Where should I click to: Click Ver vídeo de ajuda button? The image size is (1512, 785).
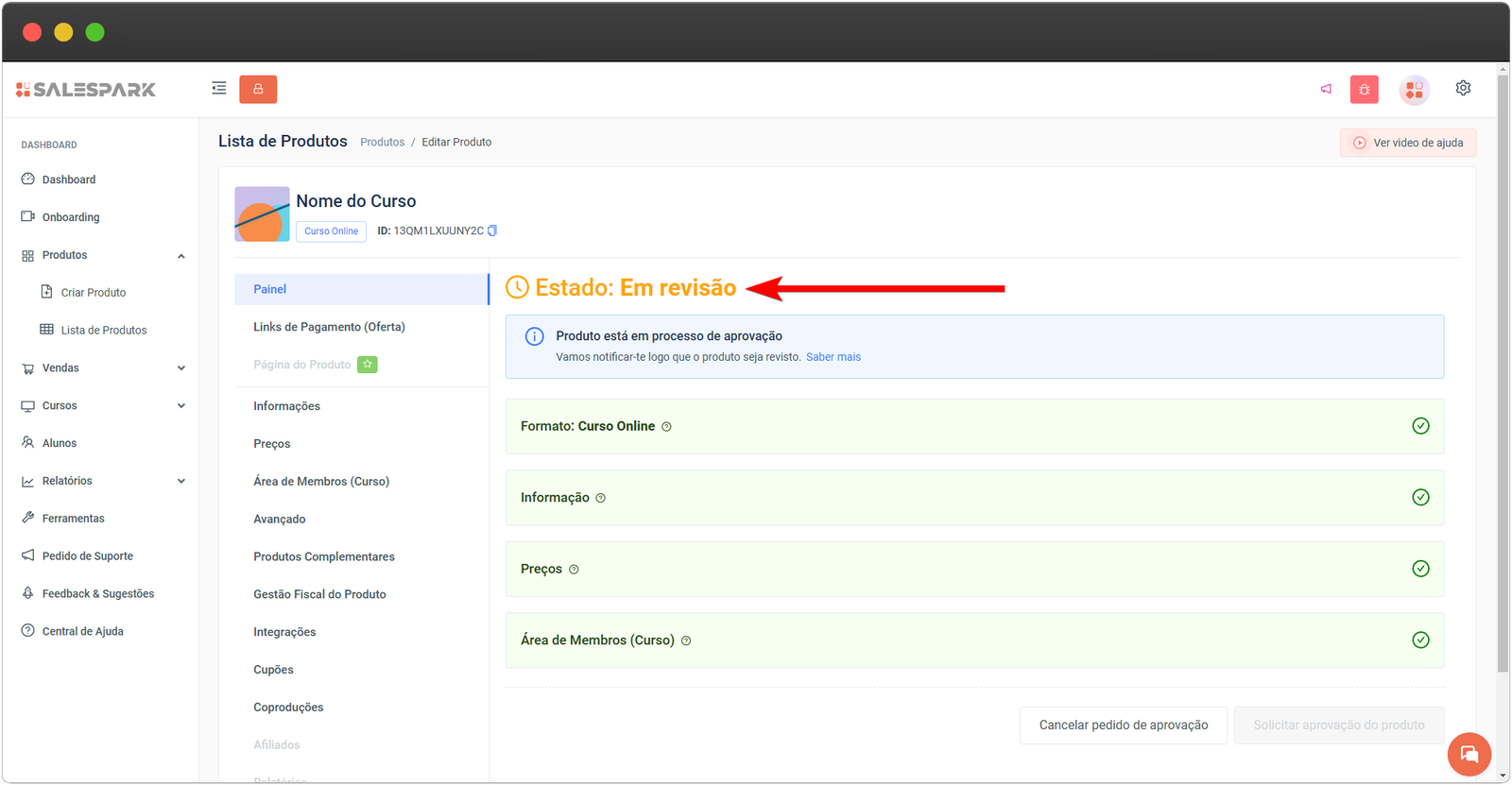pyautogui.click(x=1407, y=143)
